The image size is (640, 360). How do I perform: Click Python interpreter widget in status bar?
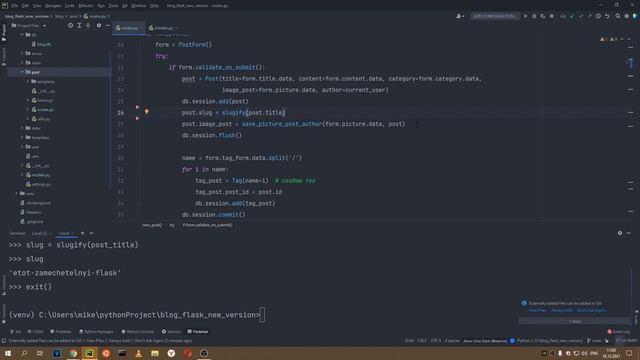tap(549, 341)
